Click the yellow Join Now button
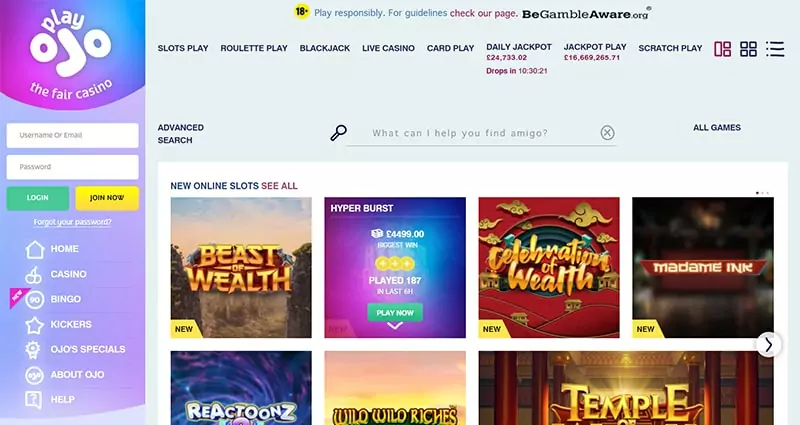The image size is (800, 425). point(107,198)
